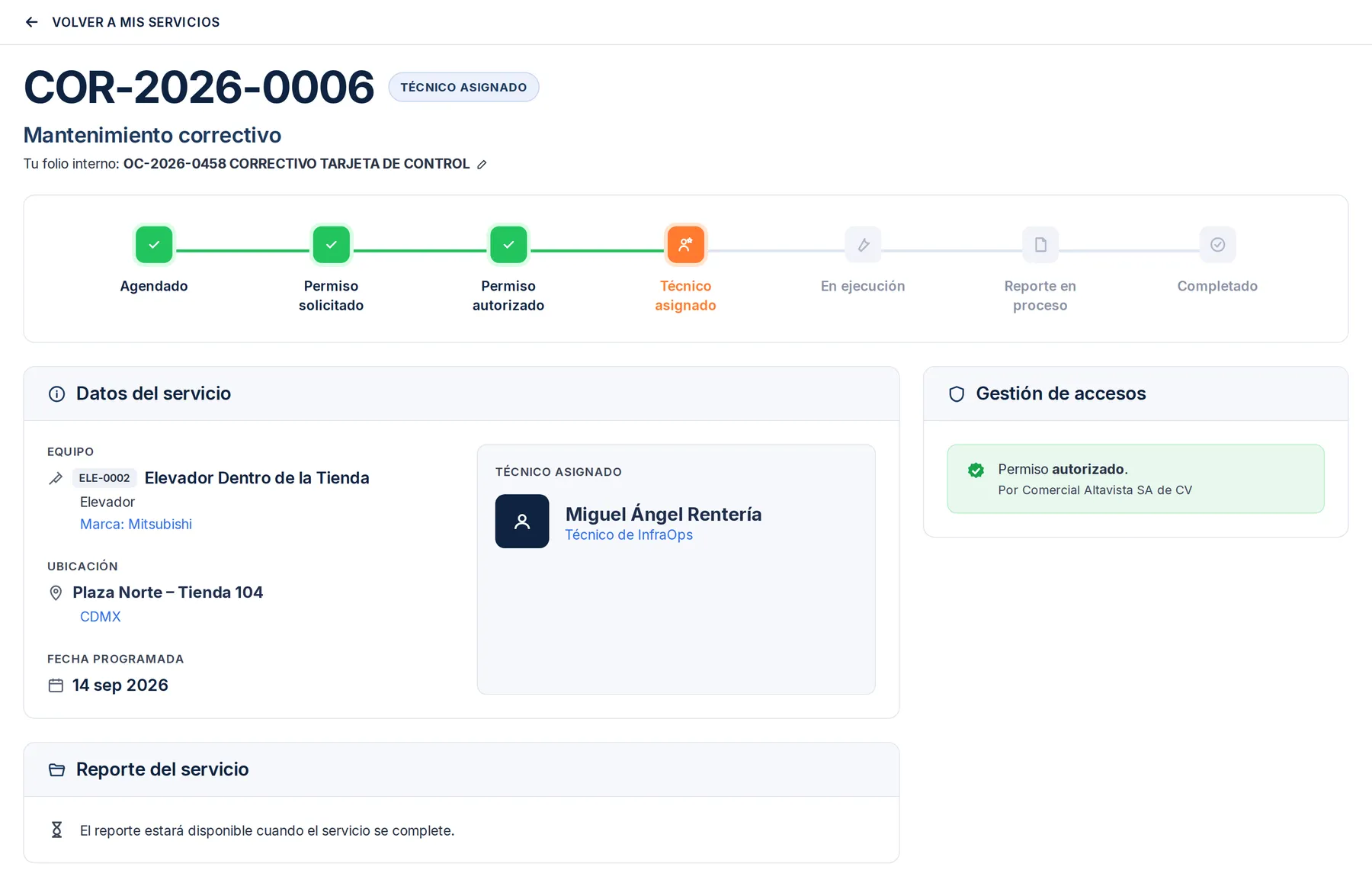Edit the internal folio pencil icon
Image resolution: width=1372 pixels, height=870 pixels.
coord(482,165)
